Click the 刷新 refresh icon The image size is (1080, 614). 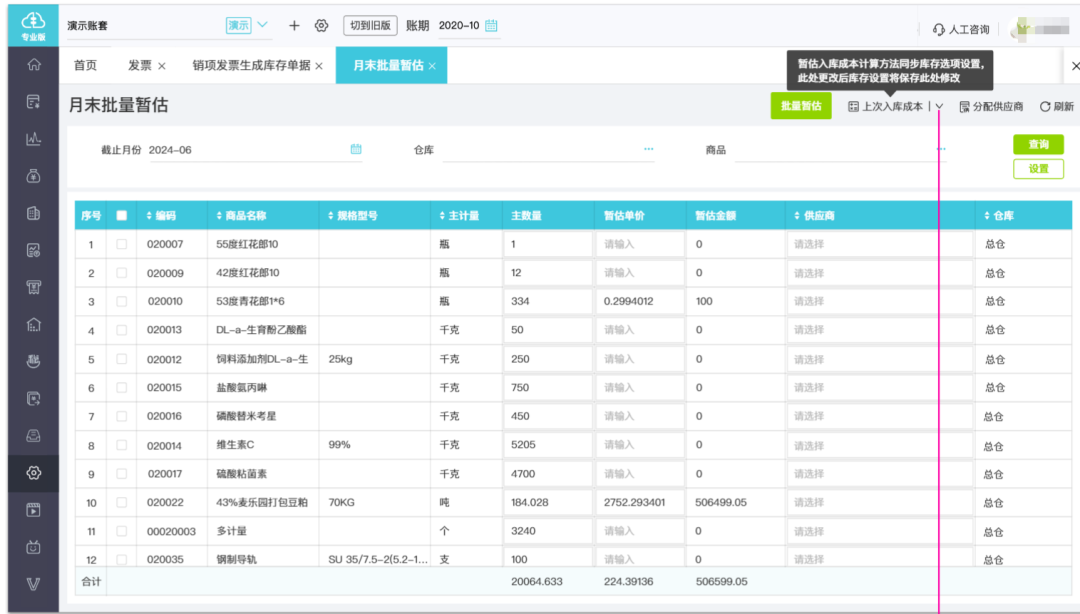[x=1043, y=105]
